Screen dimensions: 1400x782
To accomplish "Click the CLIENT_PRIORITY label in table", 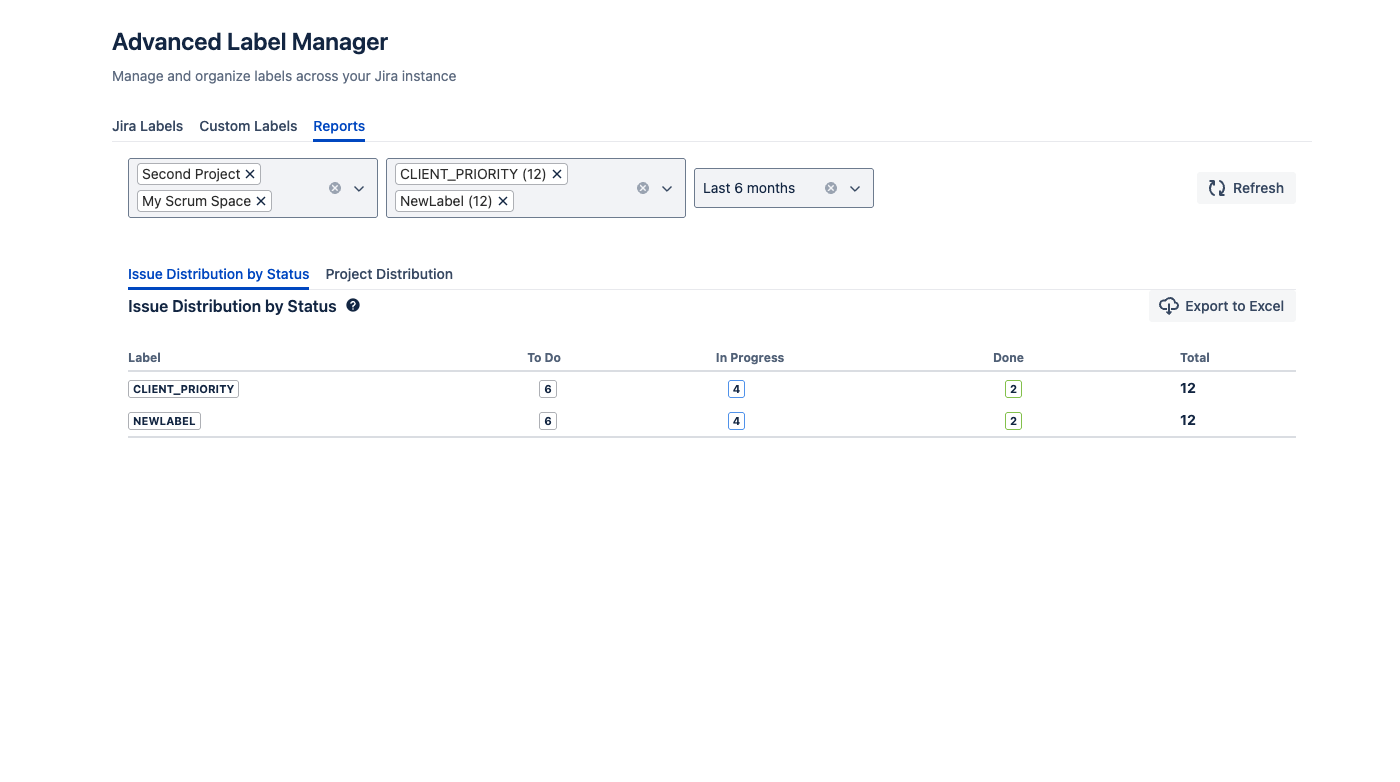I will click(x=183, y=389).
